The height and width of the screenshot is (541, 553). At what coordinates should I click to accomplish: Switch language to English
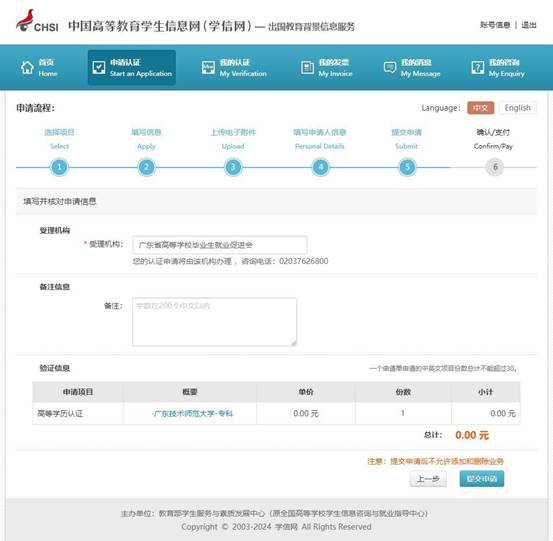(517, 108)
